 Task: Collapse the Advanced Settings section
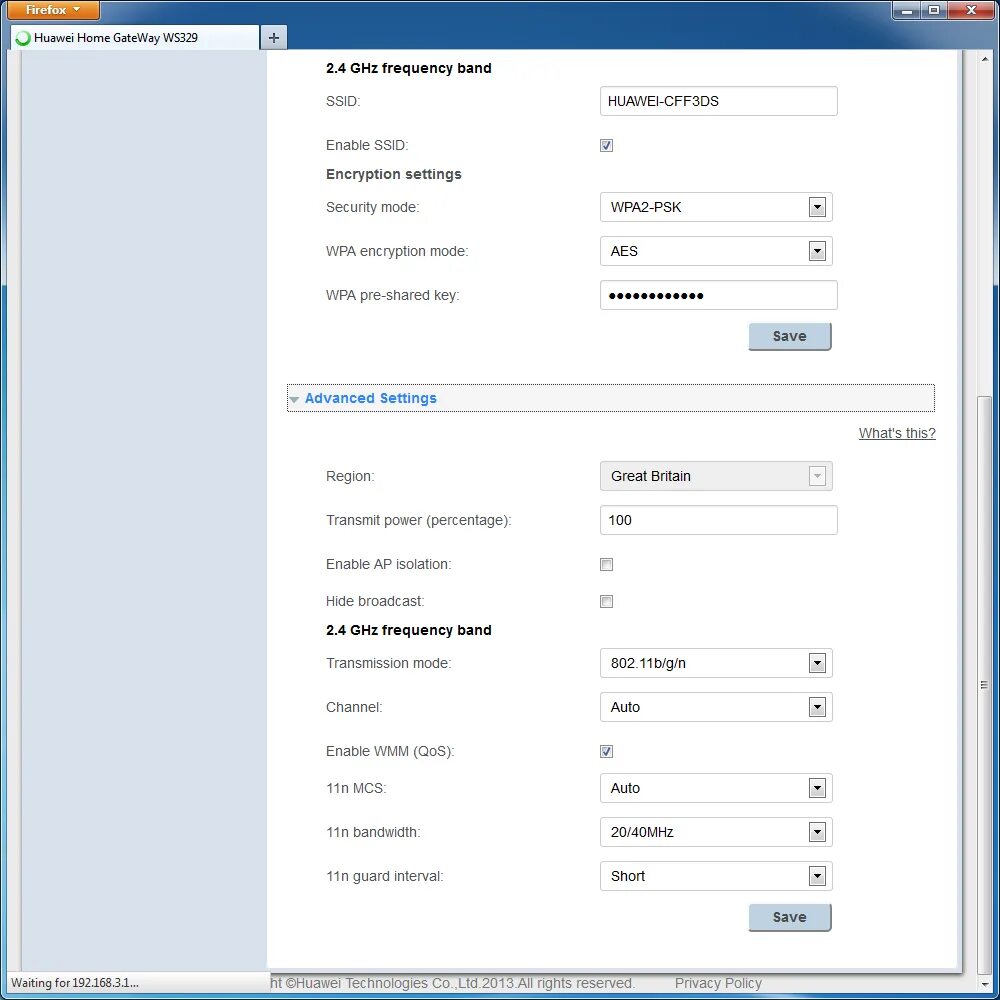(x=610, y=398)
